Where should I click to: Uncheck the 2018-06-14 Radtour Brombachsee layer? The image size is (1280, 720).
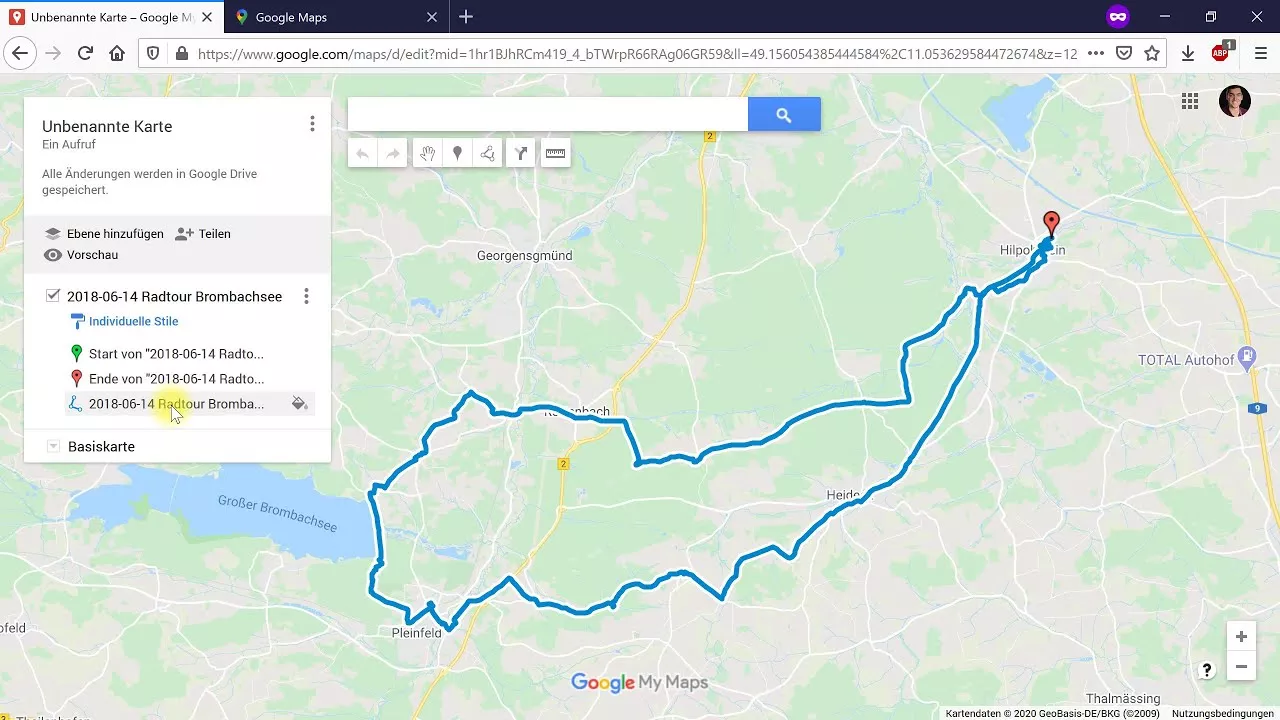[x=53, y=295]
